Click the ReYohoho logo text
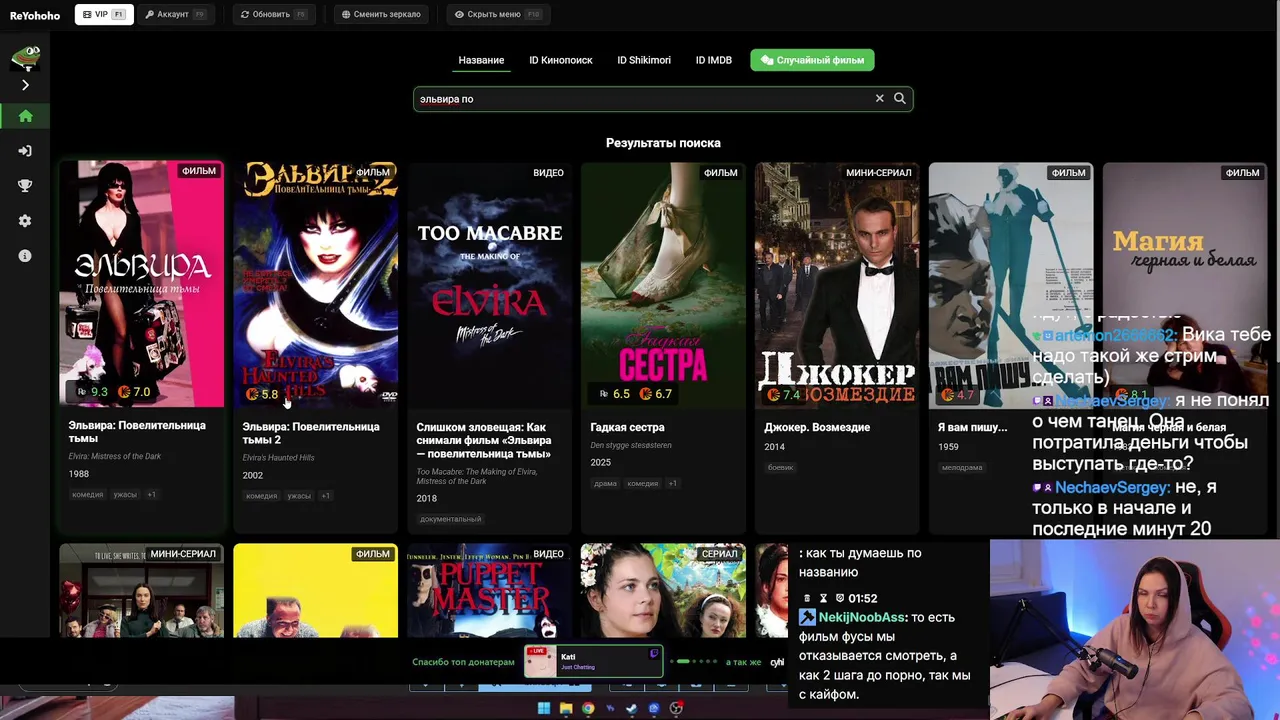The width and height of the screenshot is (1280, 720). pyautogui.click(x=35, y=15)
